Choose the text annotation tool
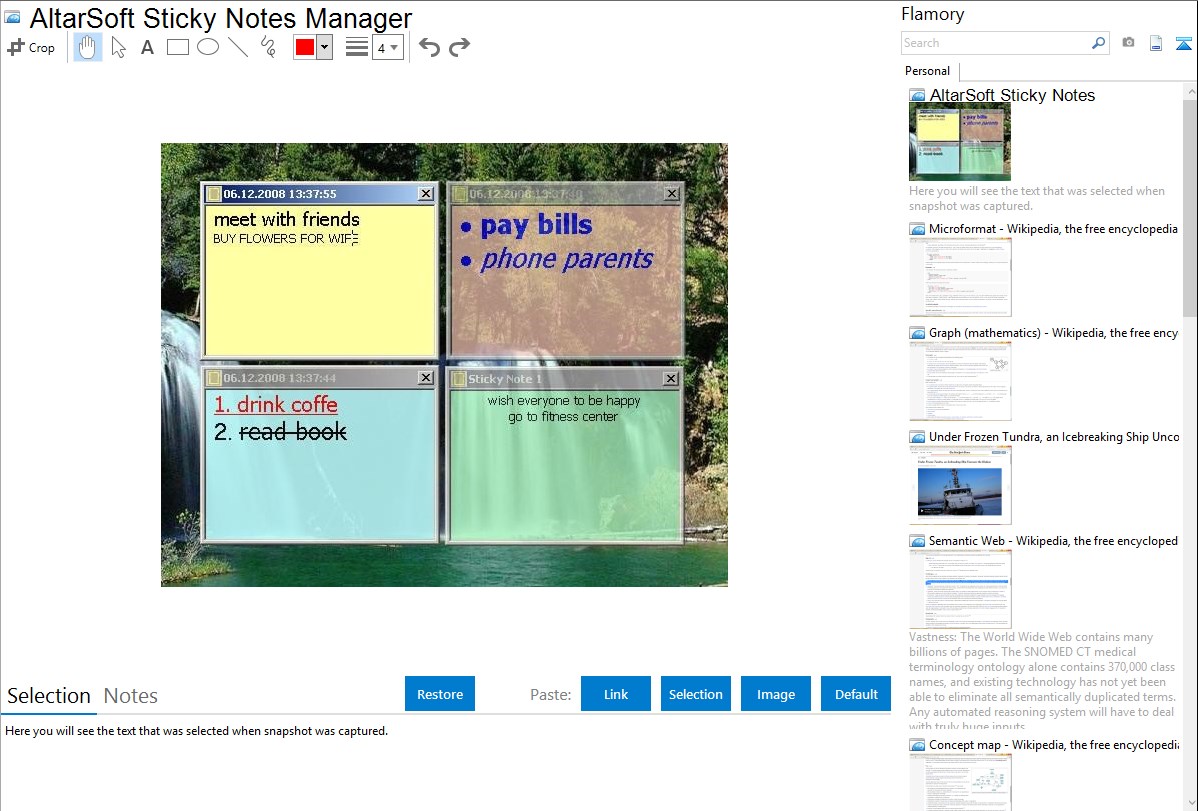Screen dimensions: 1198x811 tap(147, 47)
